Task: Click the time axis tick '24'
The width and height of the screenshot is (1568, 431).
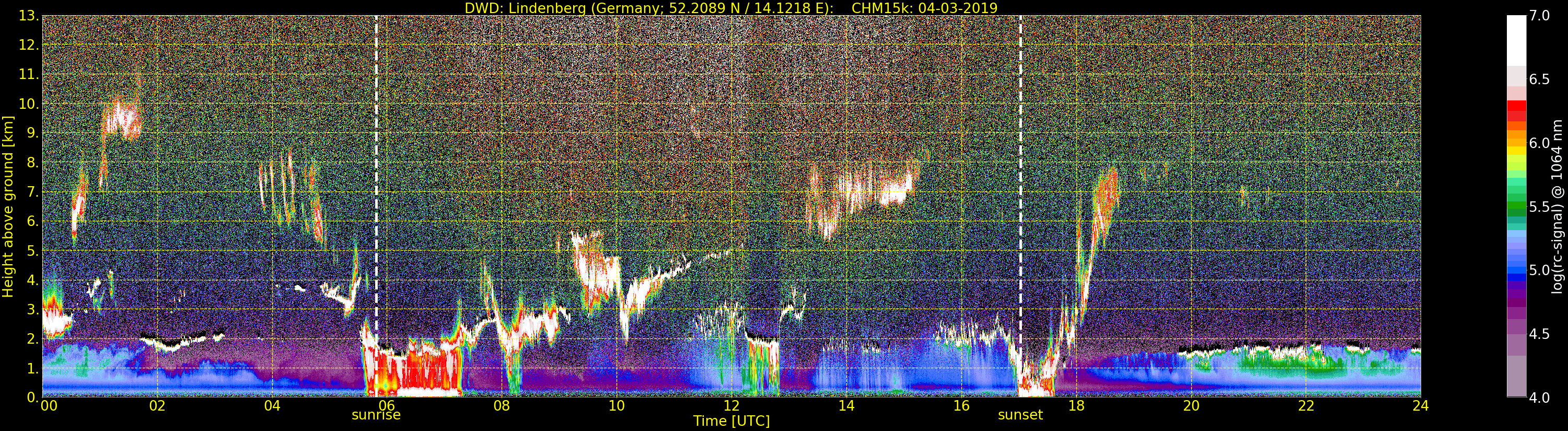Action: (x=1421, y=405)
